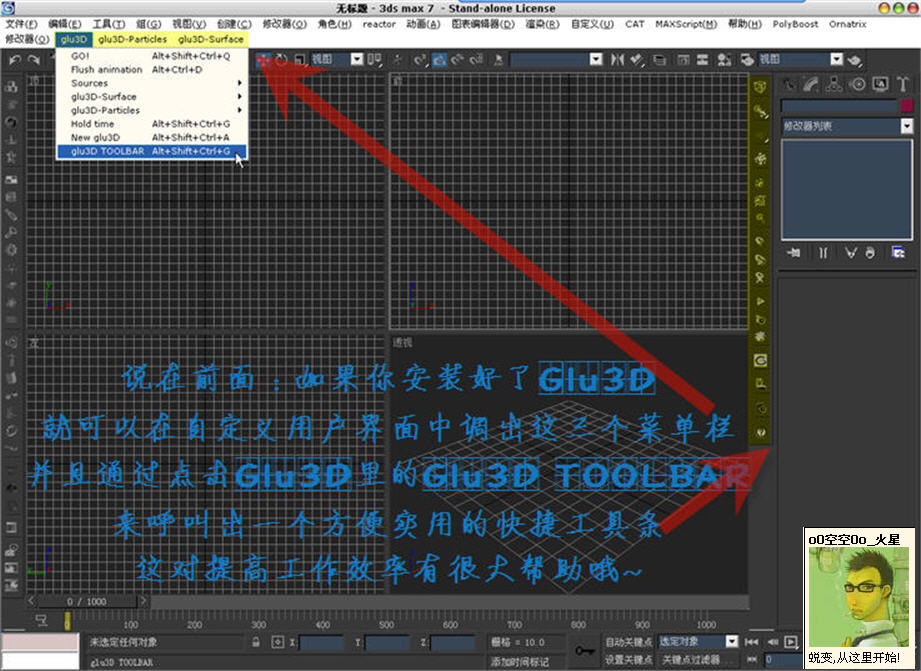This screenshot has width=921, height=671.
Task: Click the Redo arrow in the main toolbar
Action: pos(34,60)
